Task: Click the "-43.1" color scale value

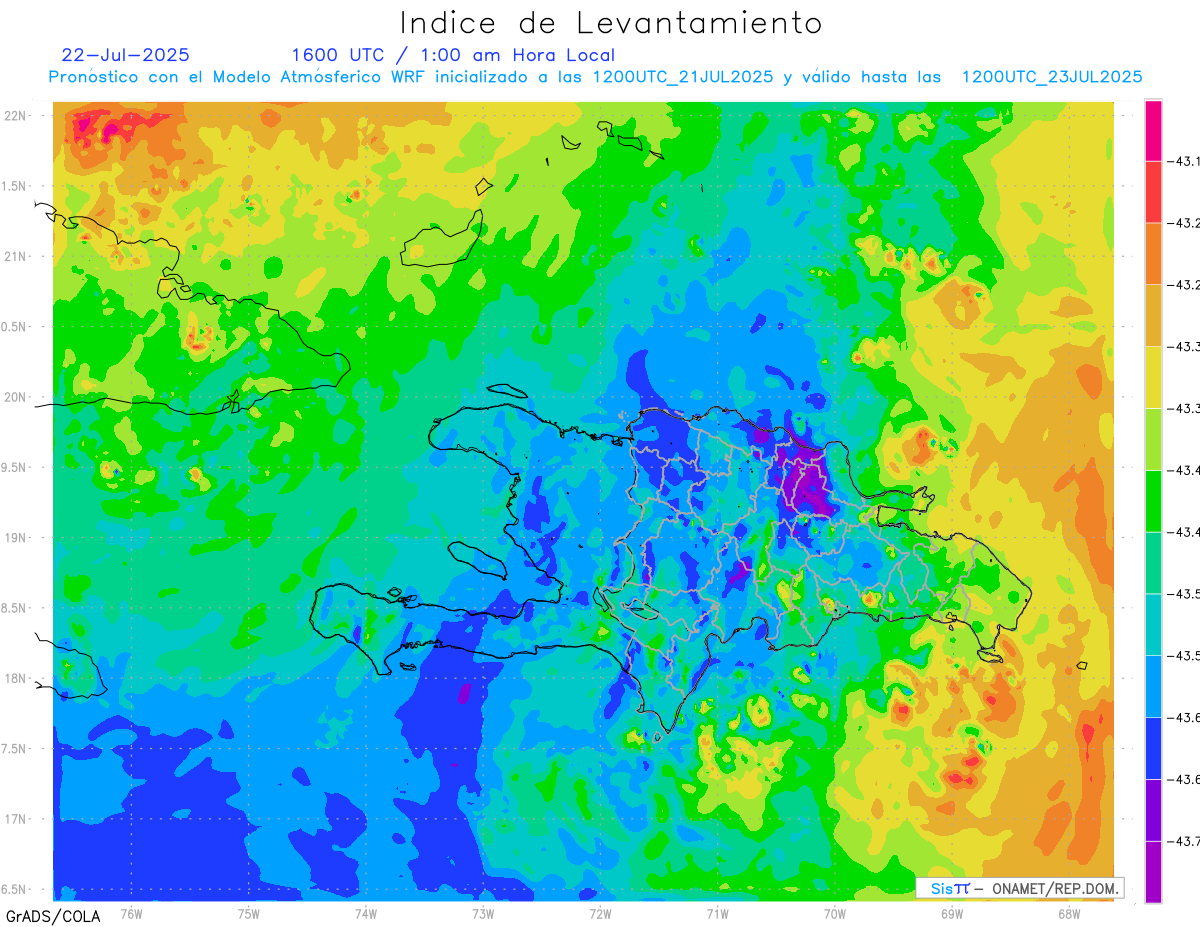Action: (x=1185, y=161)
